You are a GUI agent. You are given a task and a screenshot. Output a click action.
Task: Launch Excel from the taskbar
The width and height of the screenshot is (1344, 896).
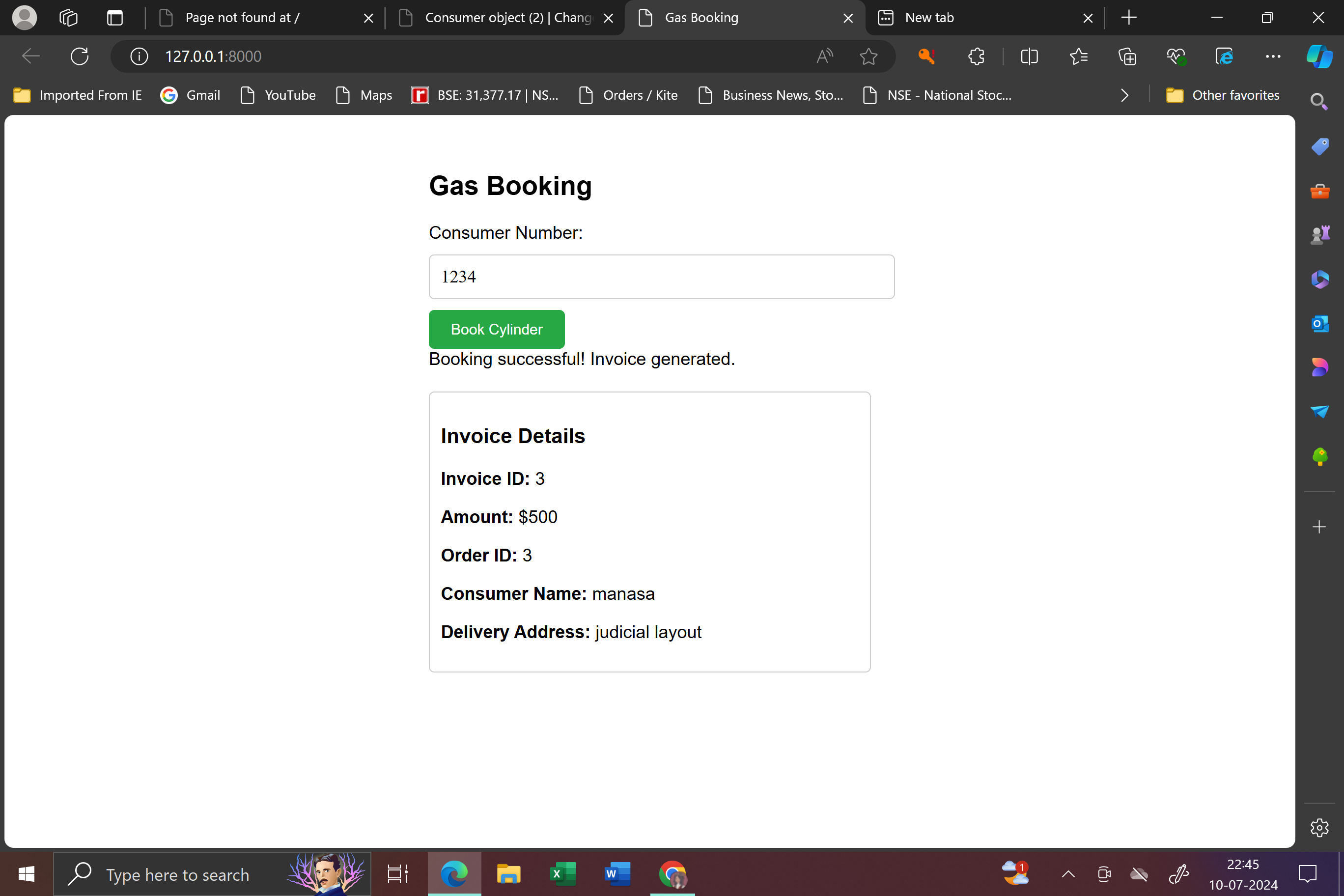pos(562,874)
